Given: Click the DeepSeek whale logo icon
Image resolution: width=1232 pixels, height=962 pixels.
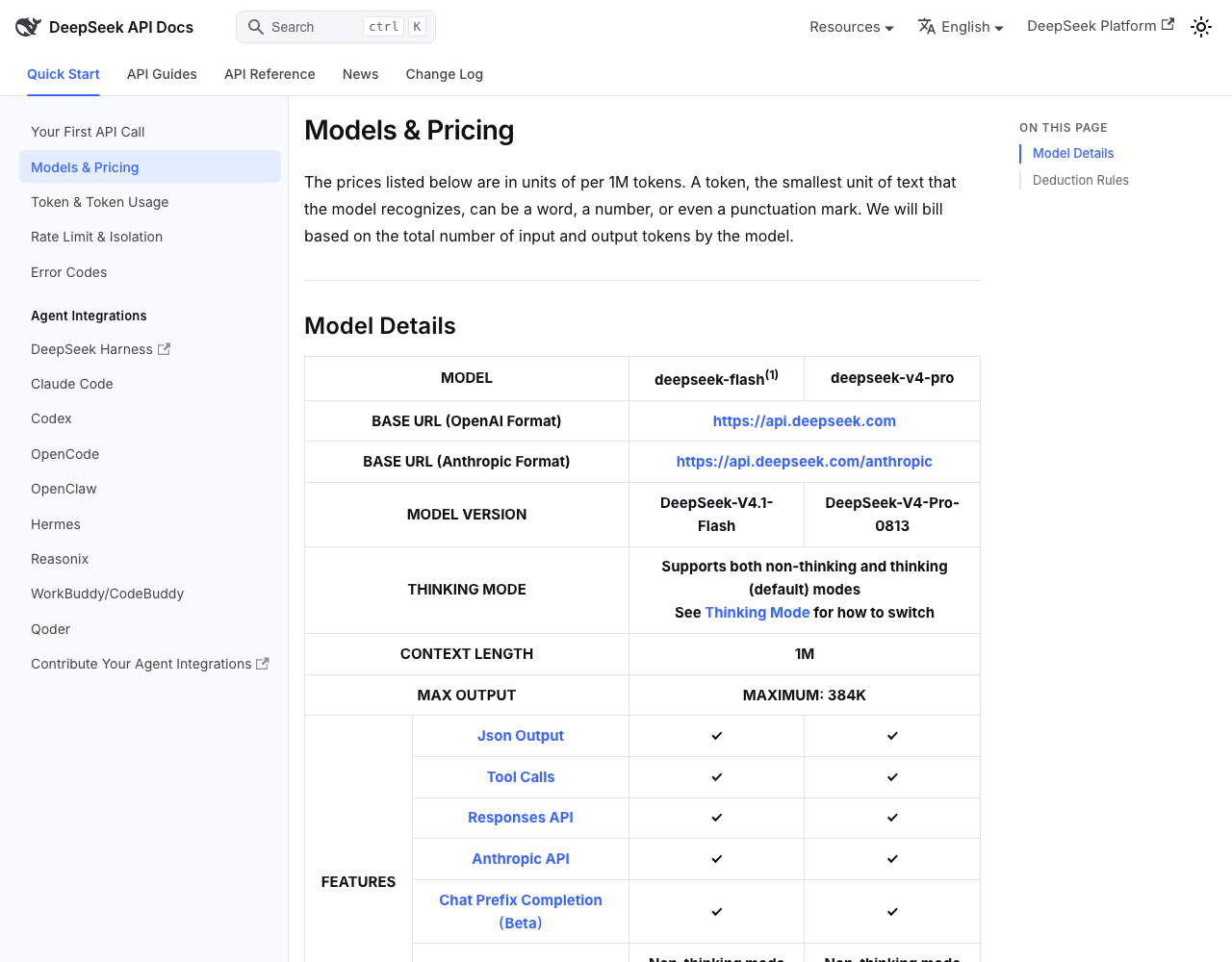Looking at the screenshot, I should (x=28, y=27).
